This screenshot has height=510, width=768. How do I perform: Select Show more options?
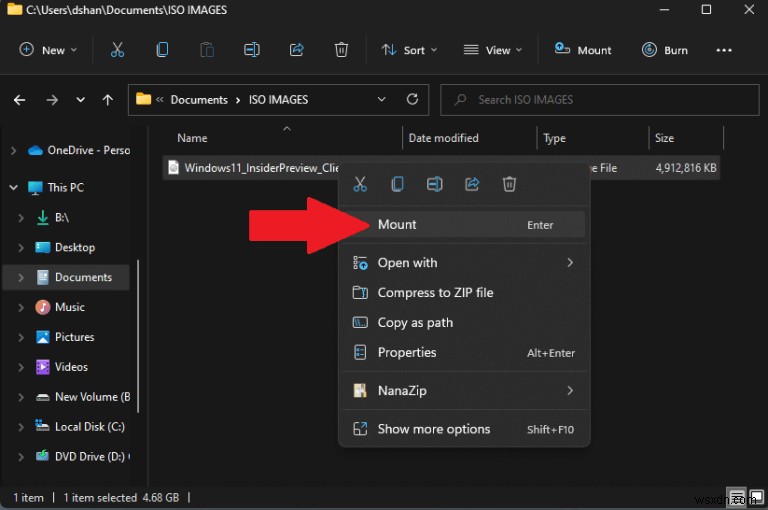point(464,429)
